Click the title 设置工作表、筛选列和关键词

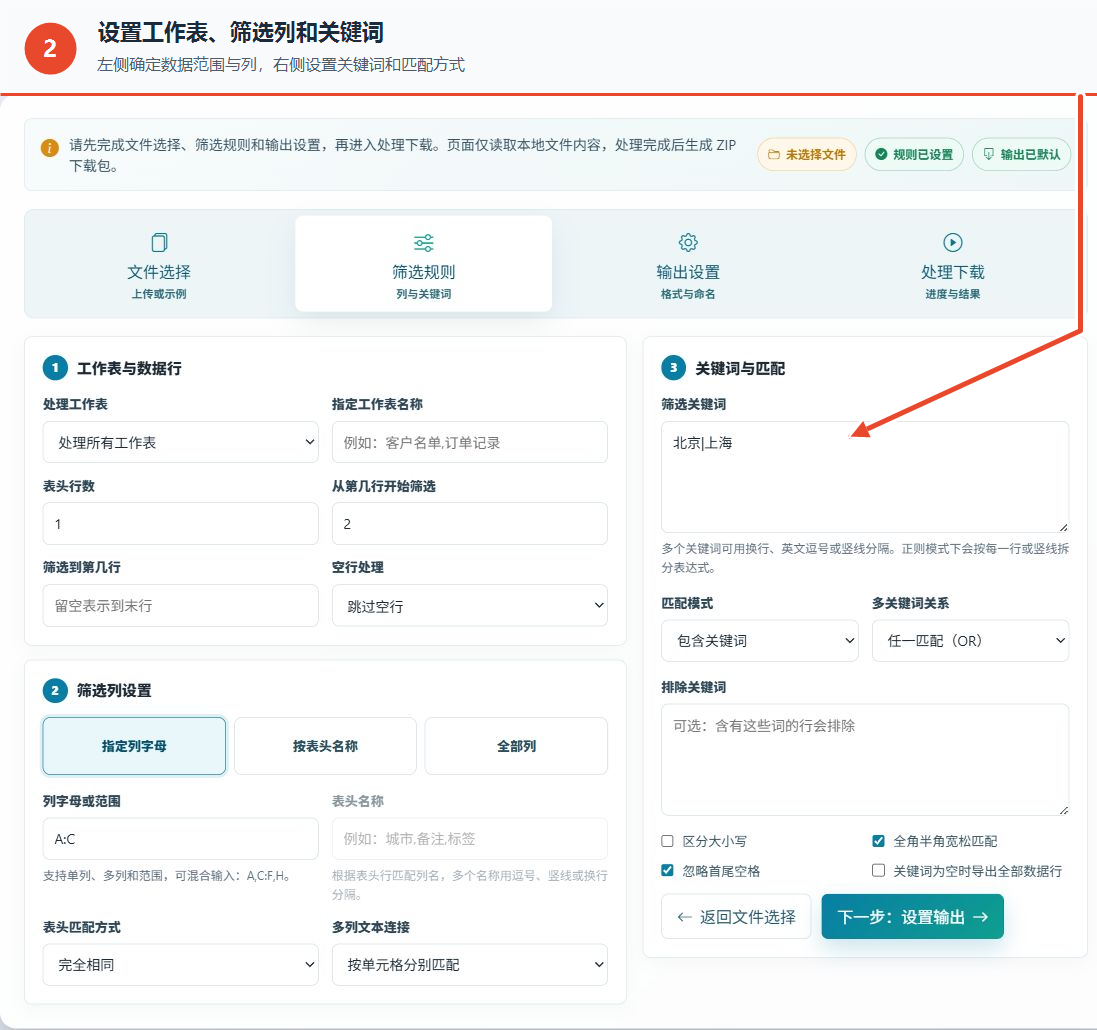[x=240, y=32]
